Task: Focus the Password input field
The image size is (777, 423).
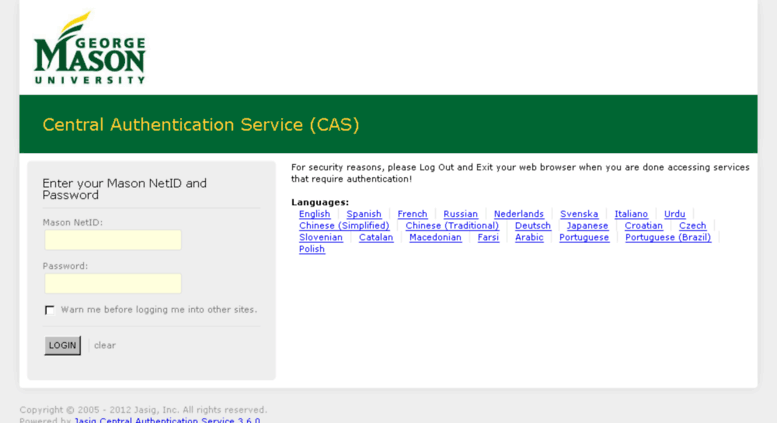Action: tap(113, 283)
